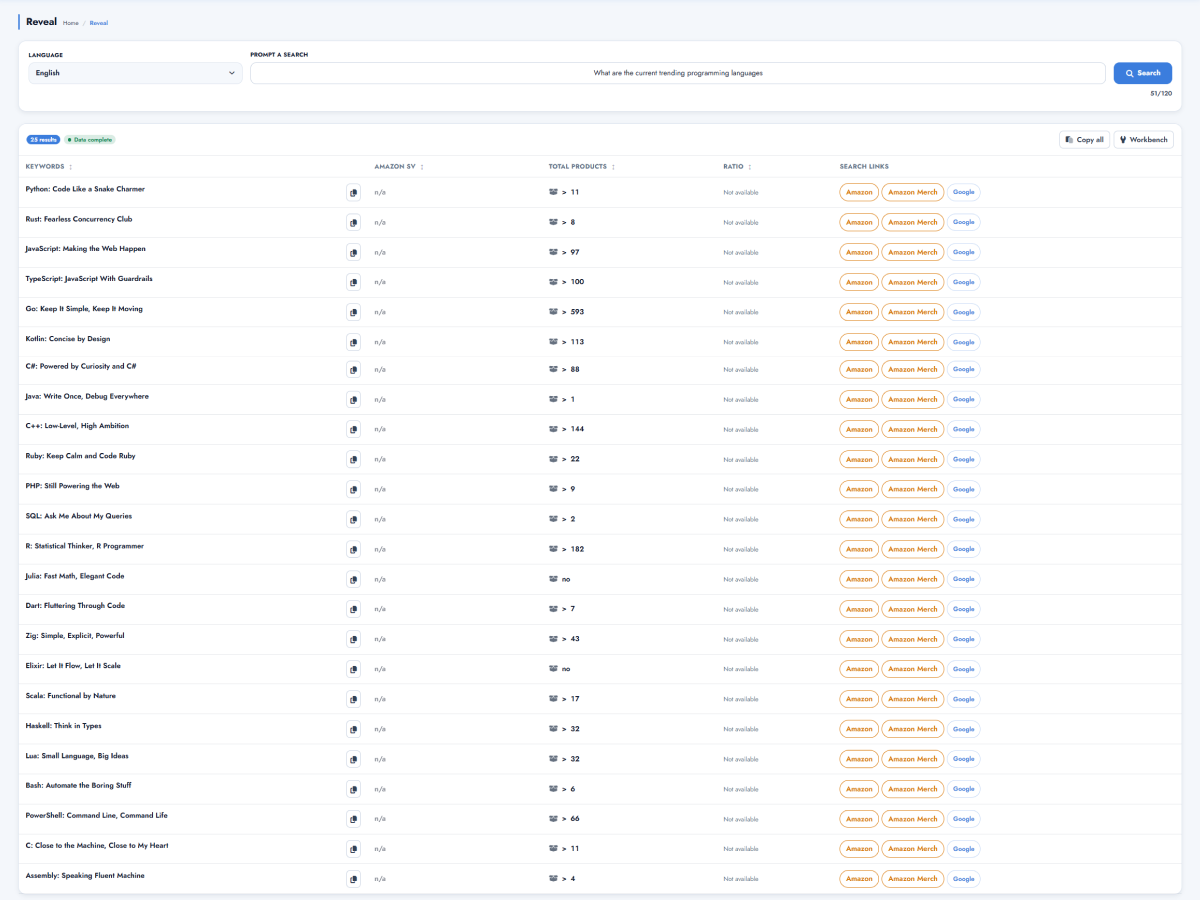Viewport: 1200px width, 900px height.
Task: Copy the Haskell: Think in Types keyword
Action: (353, 729)
